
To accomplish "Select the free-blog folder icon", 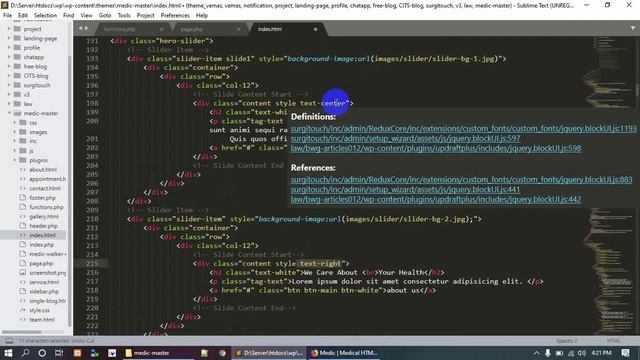I will pyautogui.click(x=17, y=67).
